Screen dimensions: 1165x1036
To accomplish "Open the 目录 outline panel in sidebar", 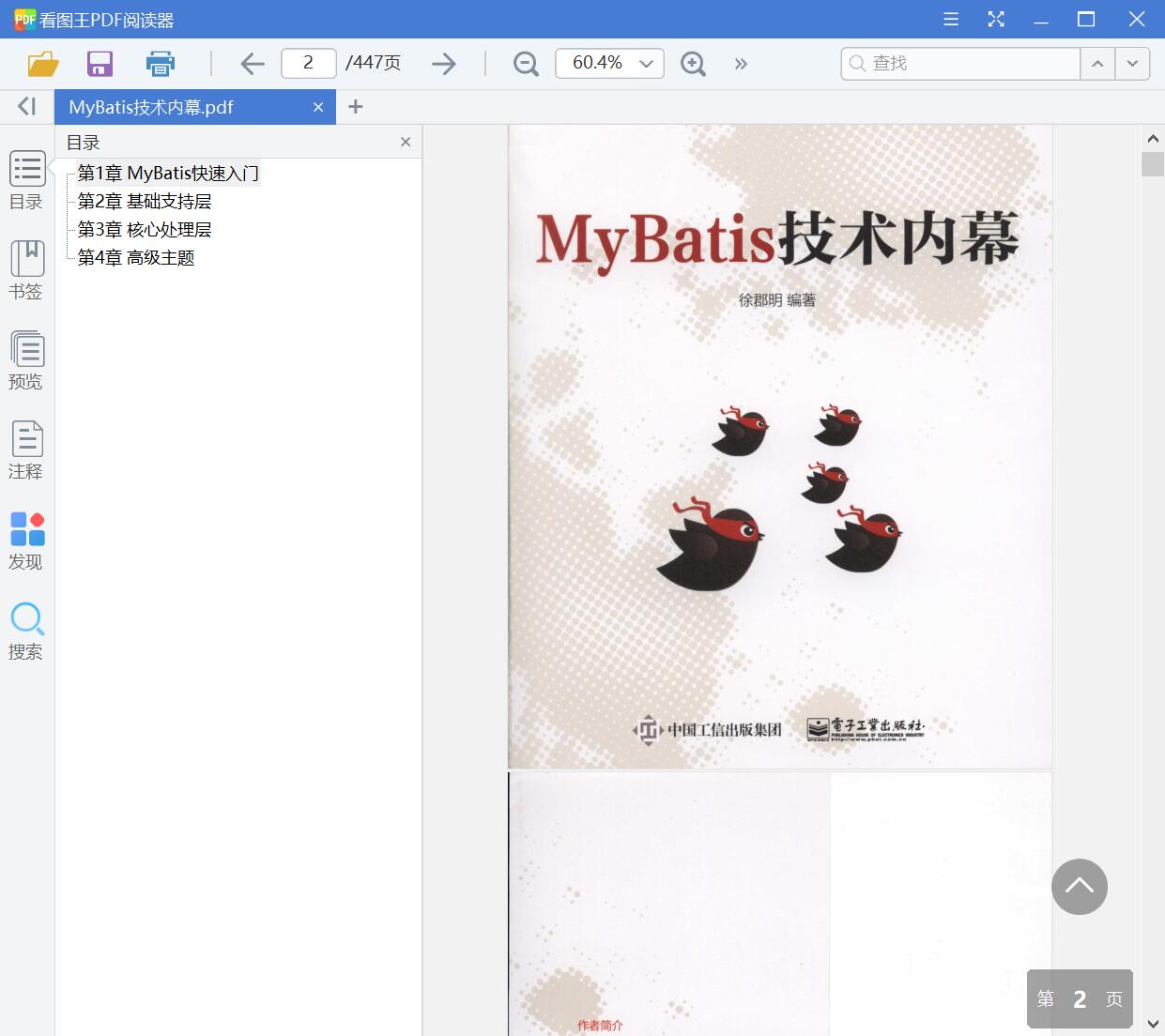I will click(26, 180).
